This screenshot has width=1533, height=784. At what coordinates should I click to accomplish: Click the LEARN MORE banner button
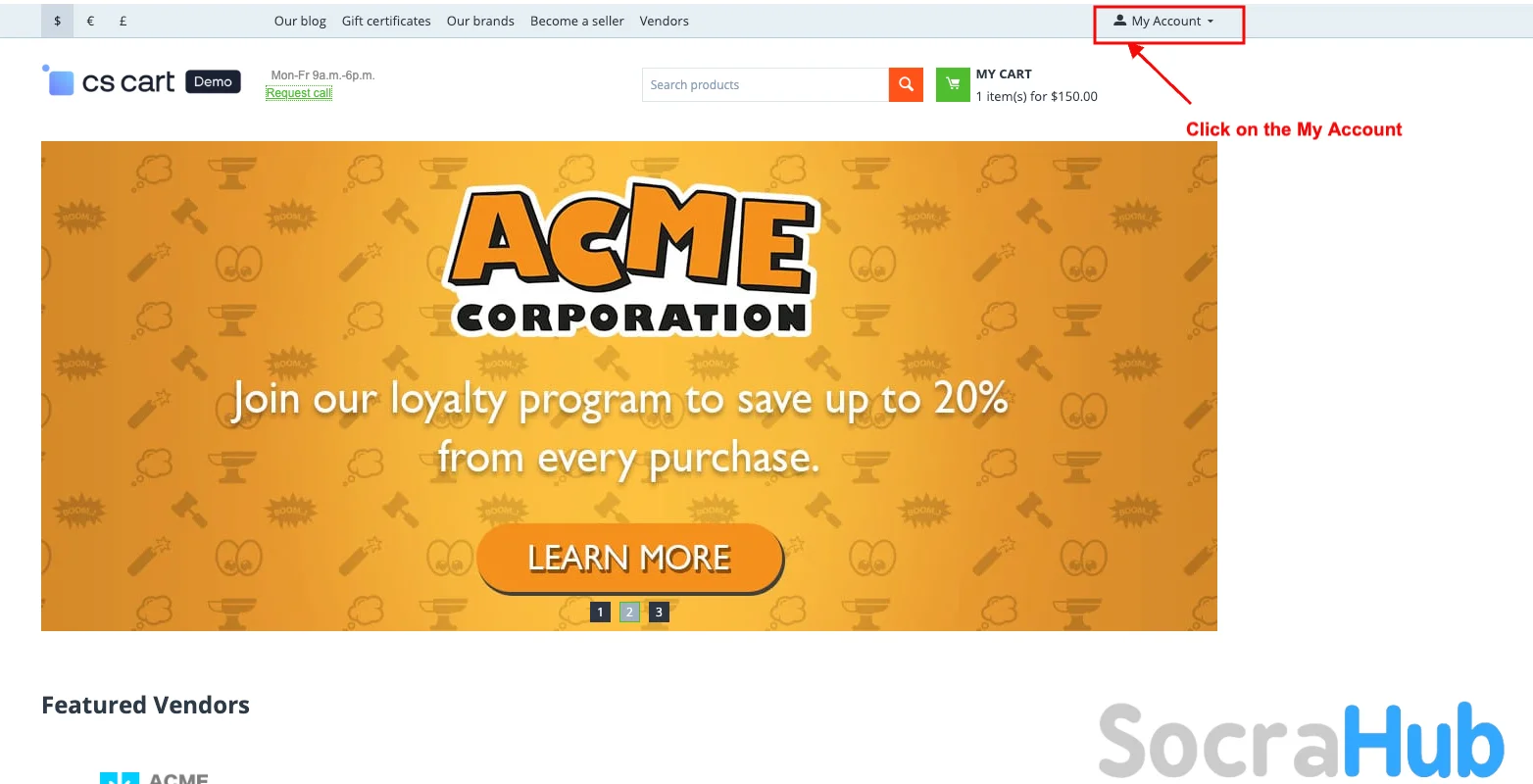pyautogui.click(x=629, y=558)
